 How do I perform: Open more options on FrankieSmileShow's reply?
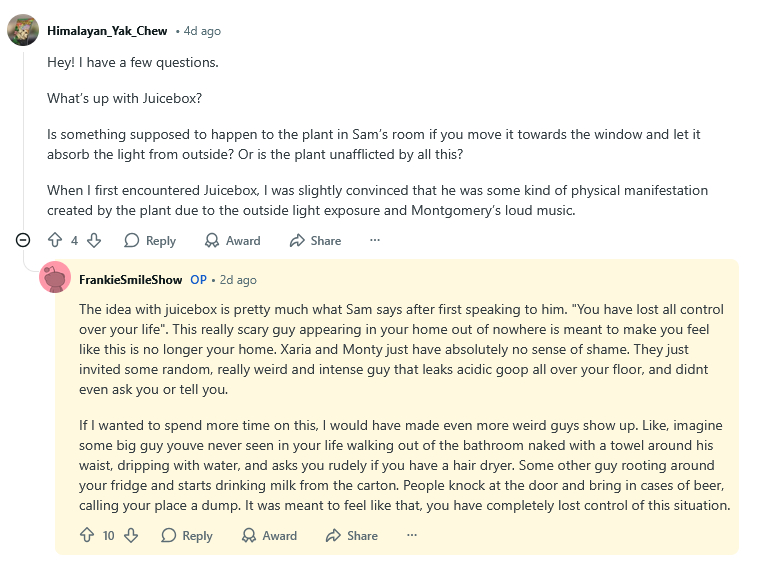[x=412, y=536]
